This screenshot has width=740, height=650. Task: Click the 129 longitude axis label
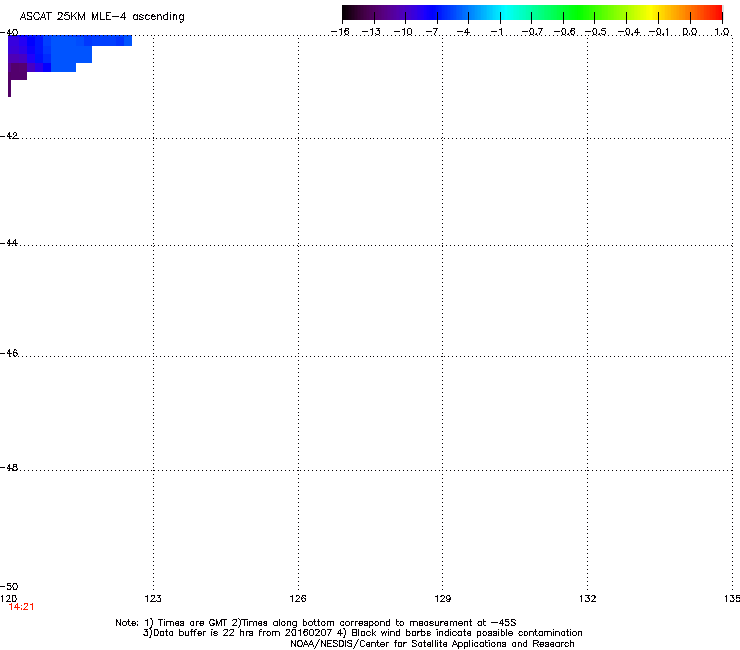(x=443, y=599)
